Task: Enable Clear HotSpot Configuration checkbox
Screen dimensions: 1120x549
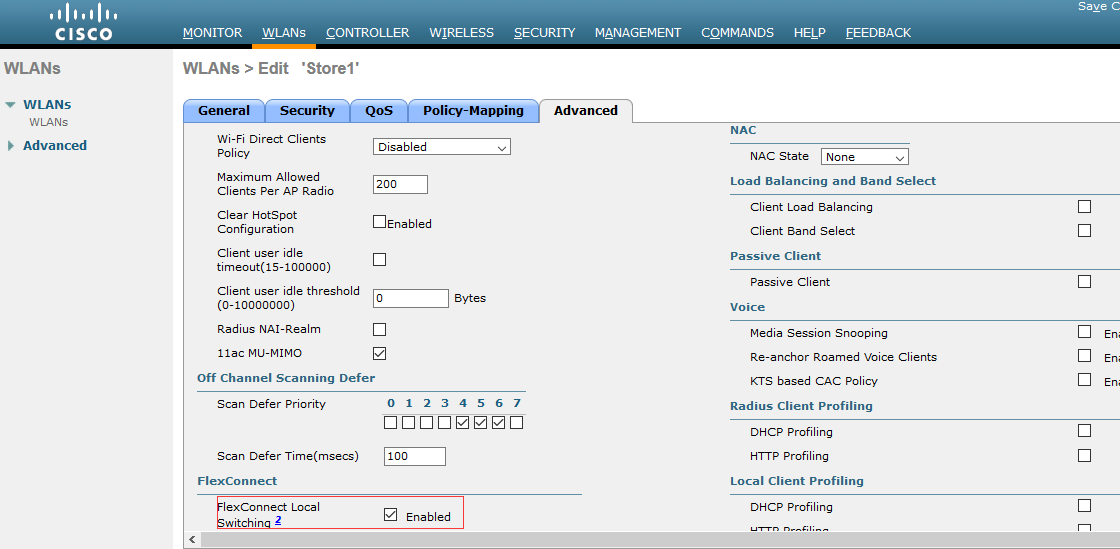Action: click(x=379, y=221)
